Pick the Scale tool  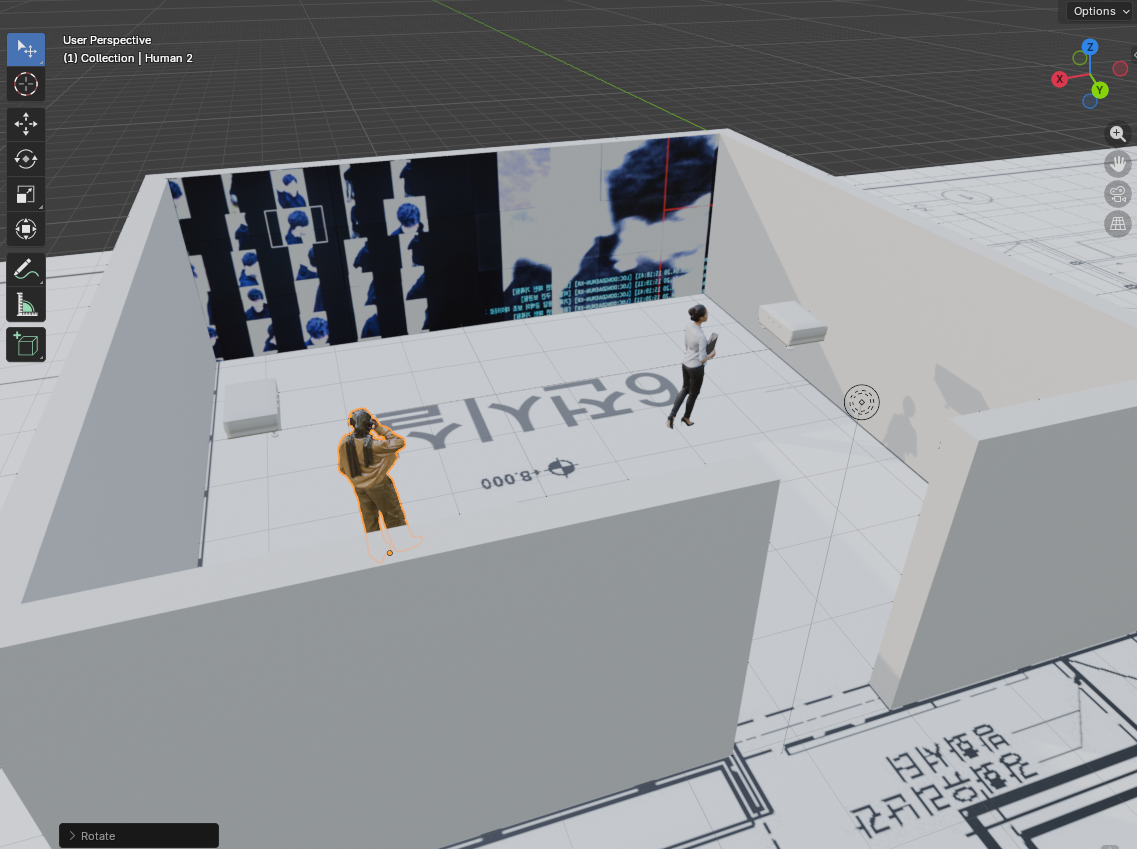[26, 194]
